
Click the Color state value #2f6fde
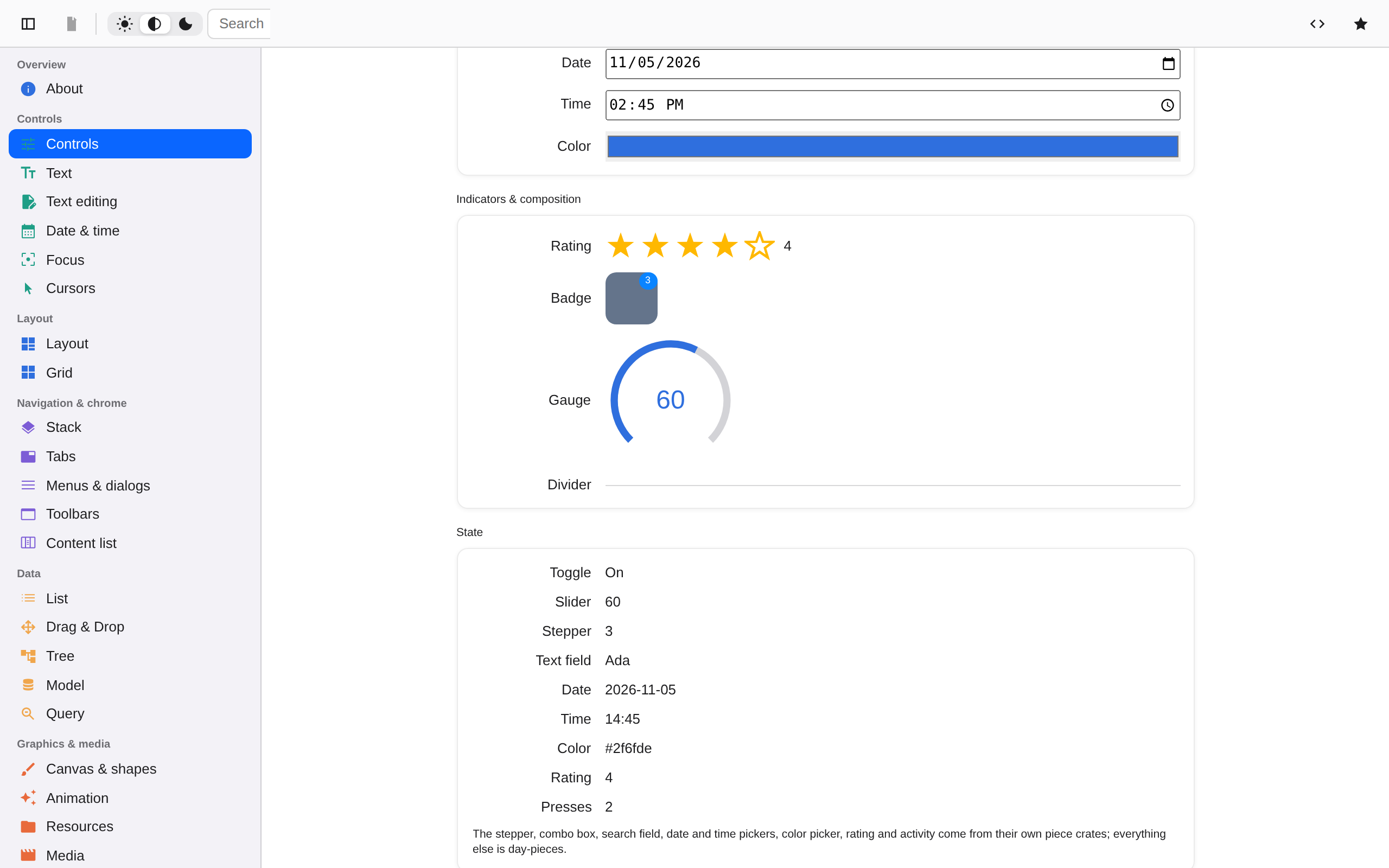(x=628, y=749)
